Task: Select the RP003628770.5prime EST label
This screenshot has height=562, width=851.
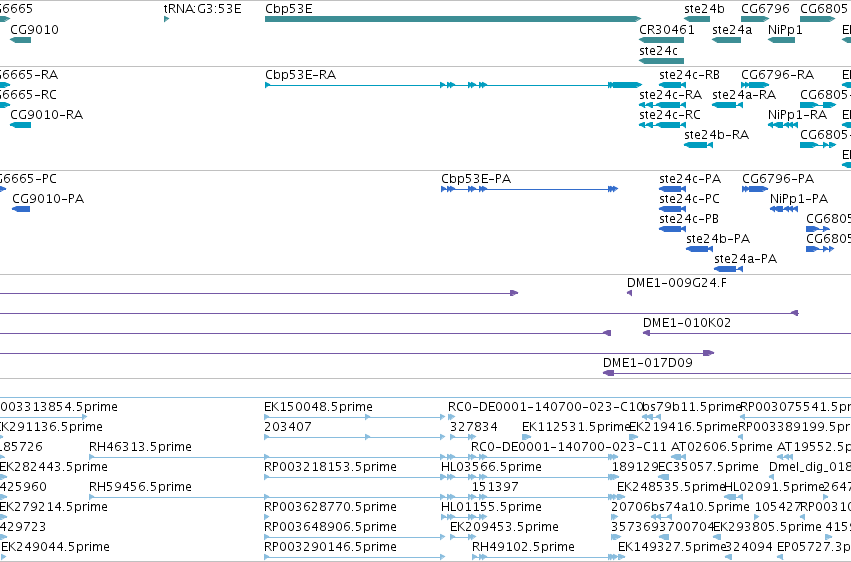Action: click(x=331, y=507)
